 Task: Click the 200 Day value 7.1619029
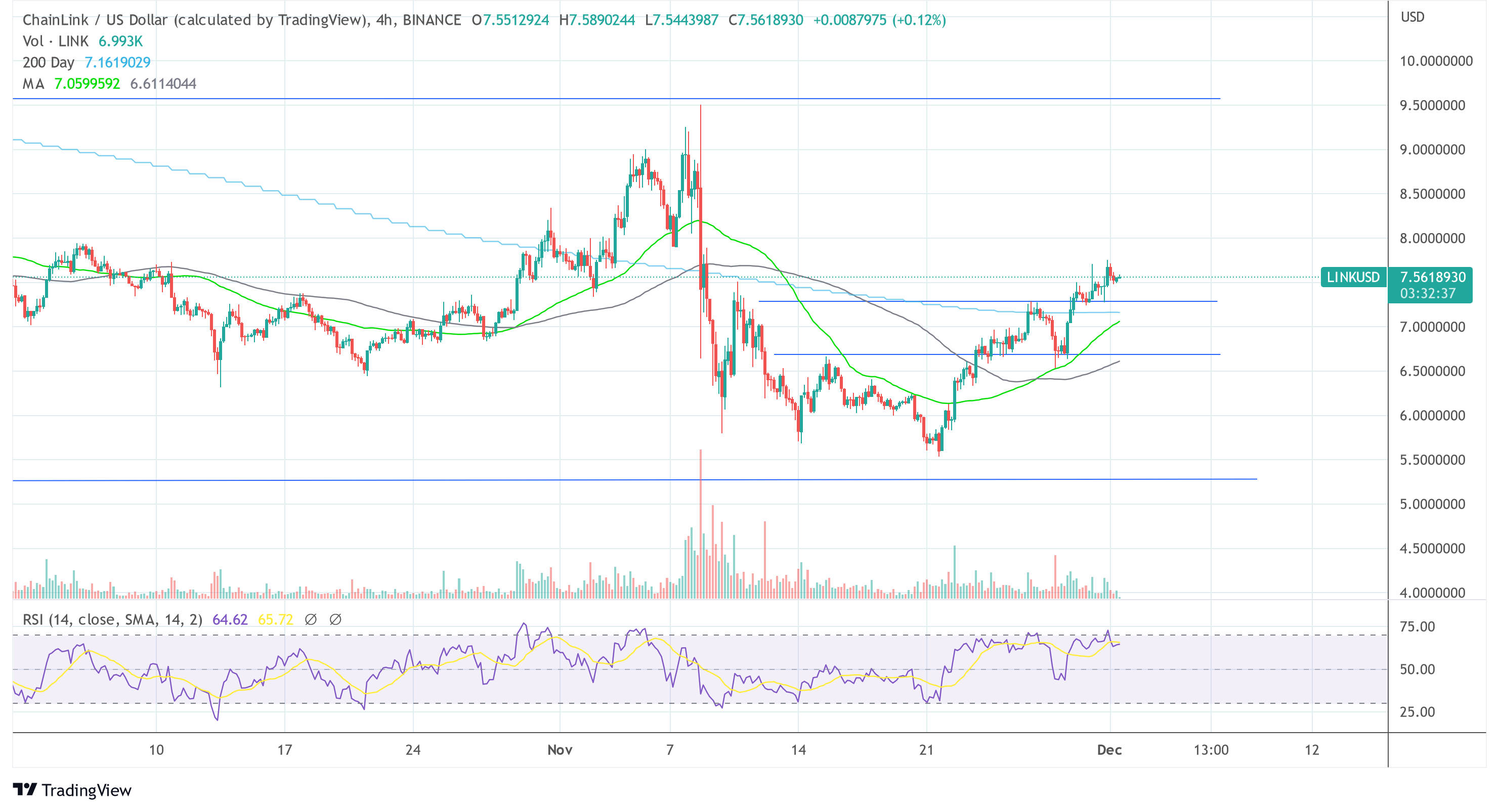[x=117, y=62]
